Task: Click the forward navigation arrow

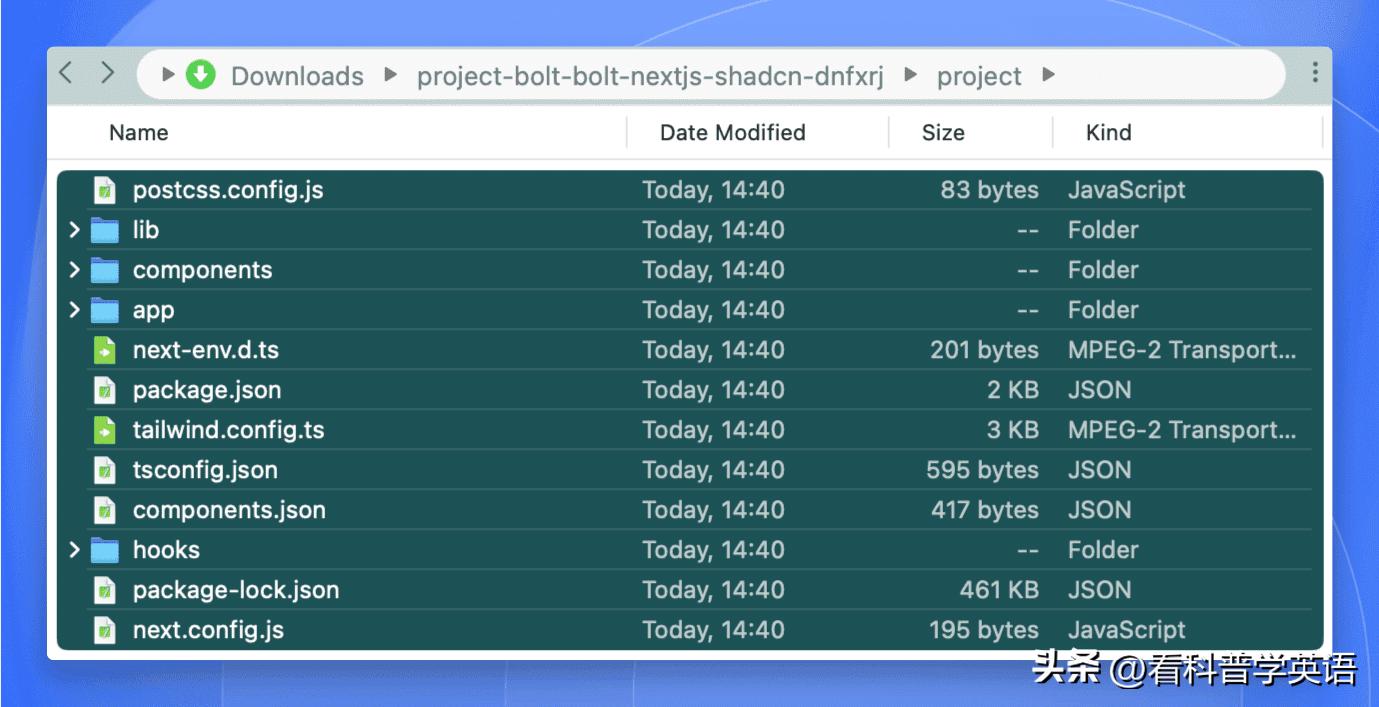Action: click(108, 73)
